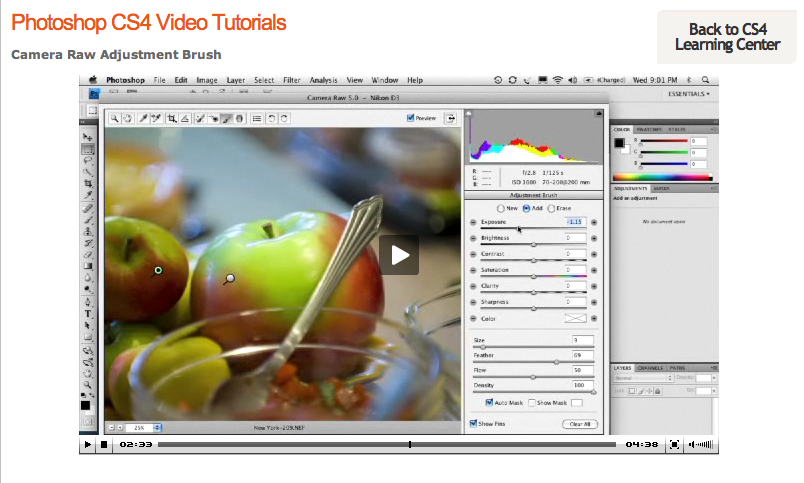Select the Adjustment Brush tool
804x483 pixels.
point(227,118)
